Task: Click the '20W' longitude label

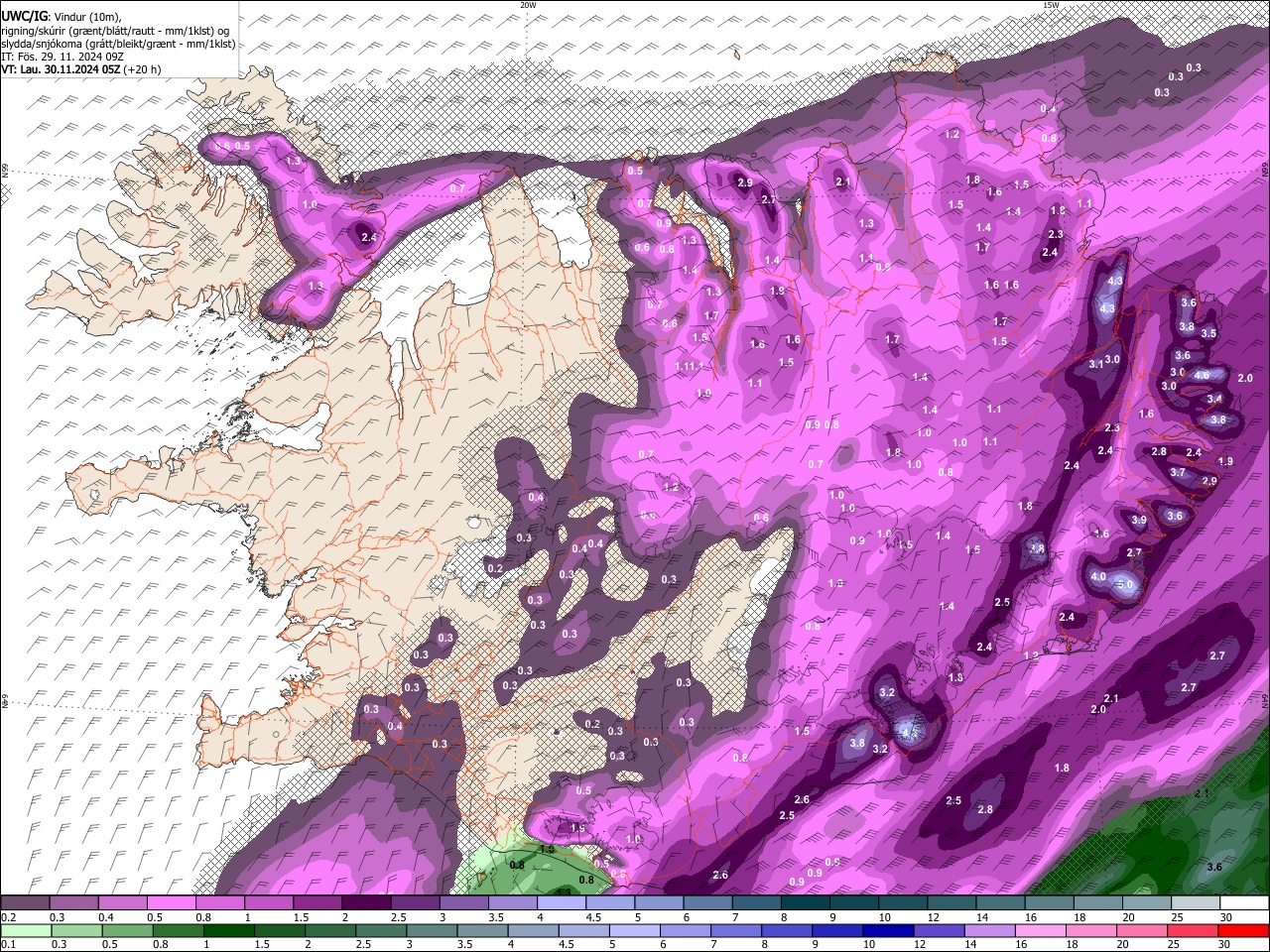Action: tap(528, 5)
